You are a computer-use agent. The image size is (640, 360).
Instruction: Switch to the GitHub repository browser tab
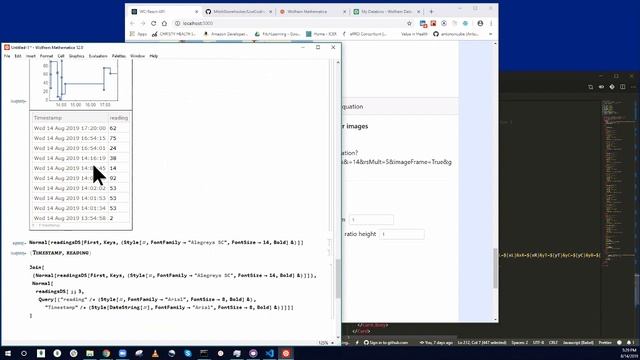coord(239,11)
